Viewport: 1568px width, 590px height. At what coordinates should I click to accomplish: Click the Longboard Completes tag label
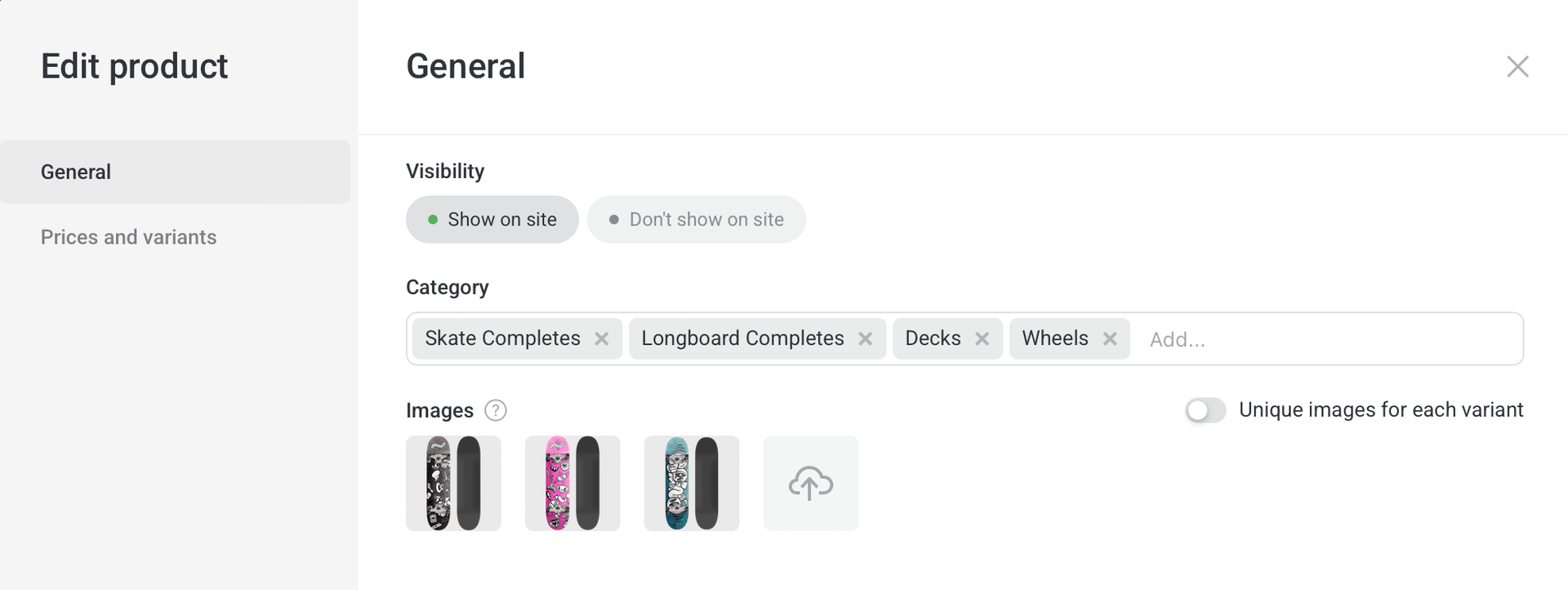[742, 338]
